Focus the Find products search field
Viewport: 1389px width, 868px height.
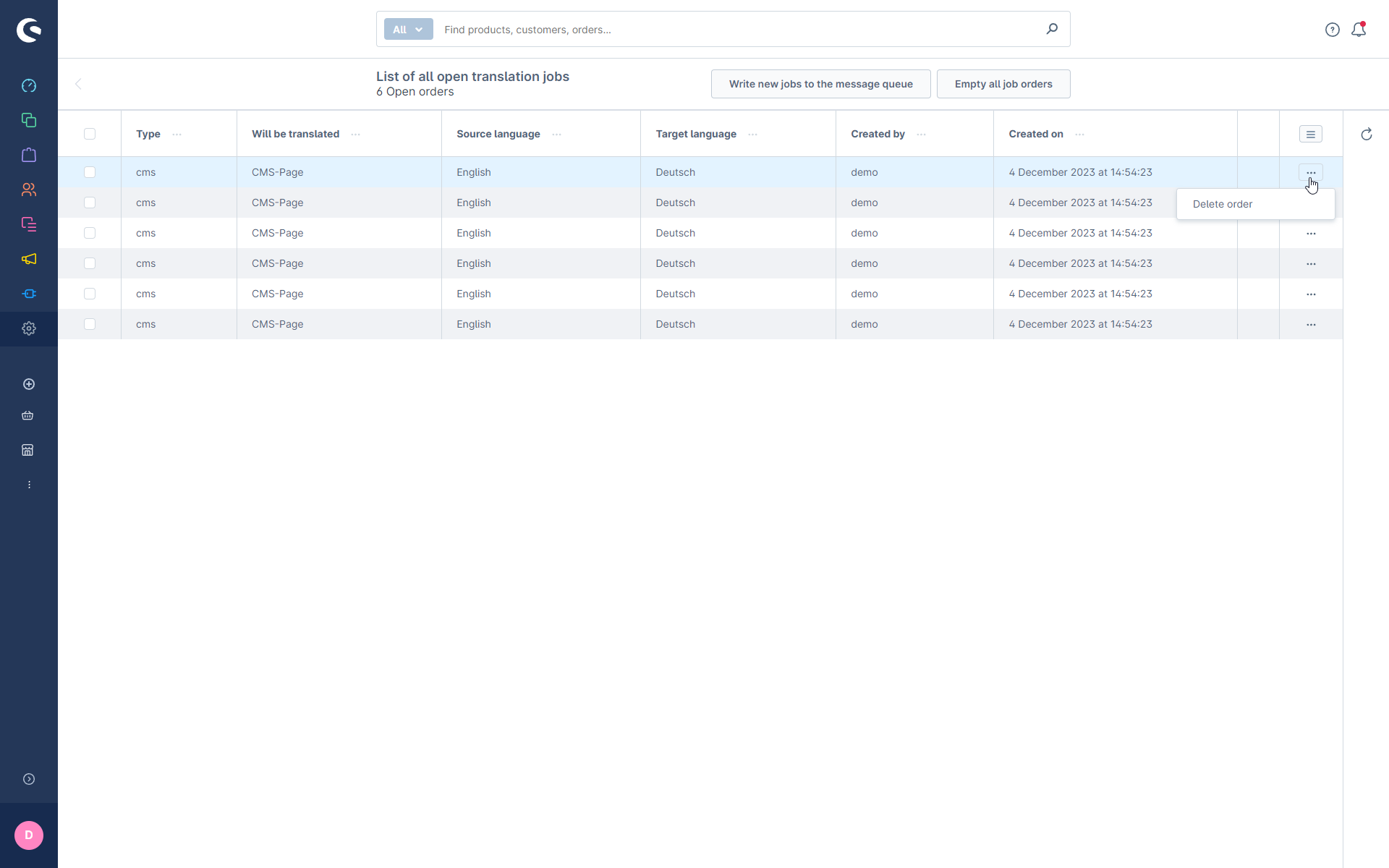738,30
